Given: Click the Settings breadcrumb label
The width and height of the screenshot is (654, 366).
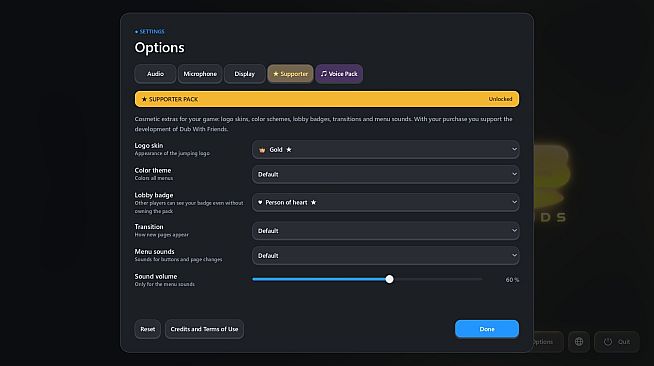Looking at the screenshot, I should pyautogui.click(x=149, y=32).
